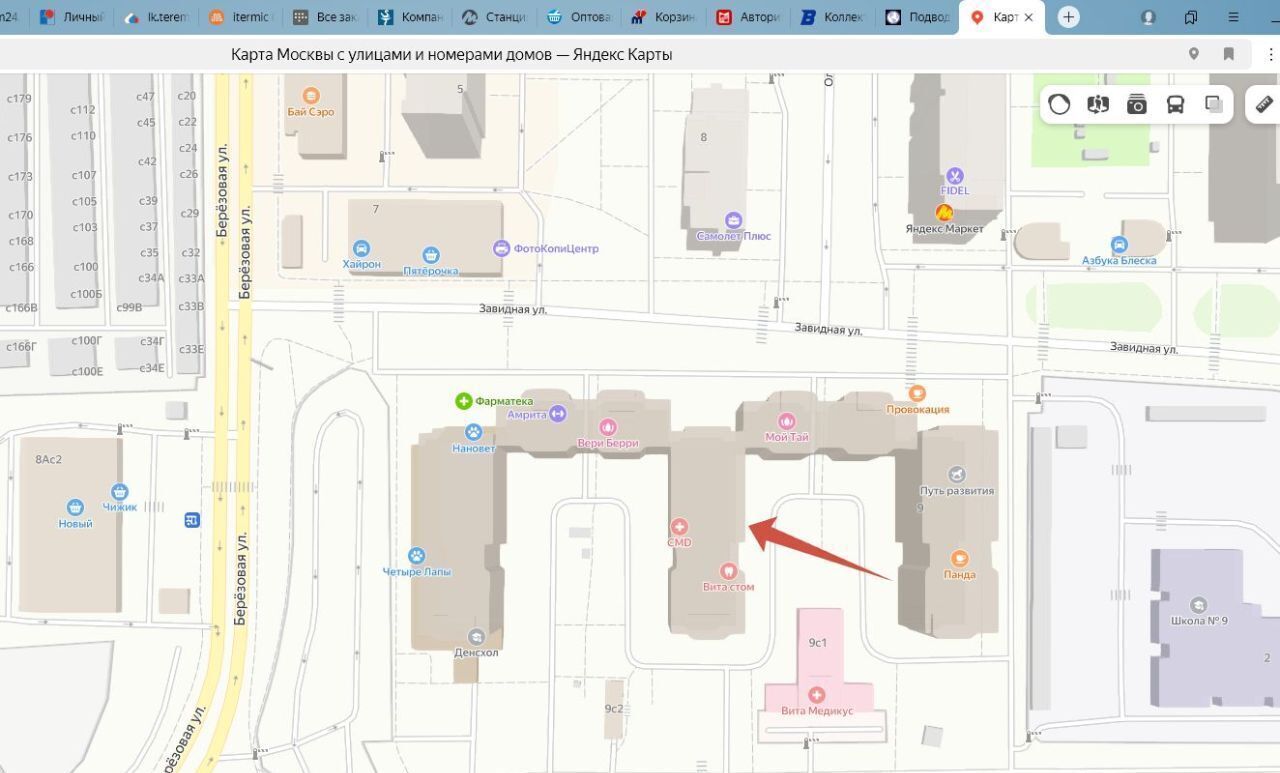The width and height of the screenshot is (1280, 773).
Task: Bookmark this page via the flag icon
Action: click(x=1229, y=54)
